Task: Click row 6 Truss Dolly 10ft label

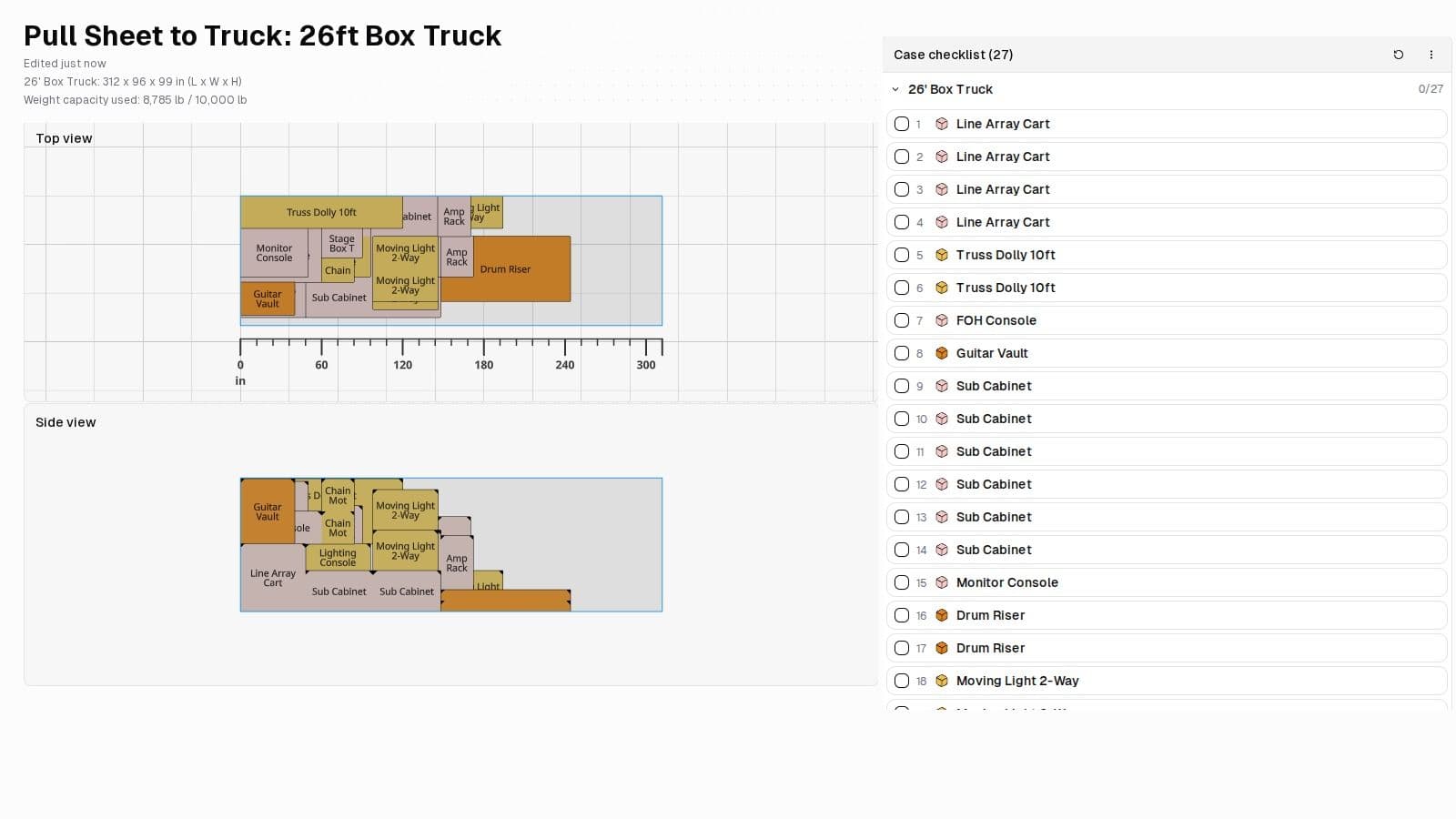Action: tap(1006, 288)
